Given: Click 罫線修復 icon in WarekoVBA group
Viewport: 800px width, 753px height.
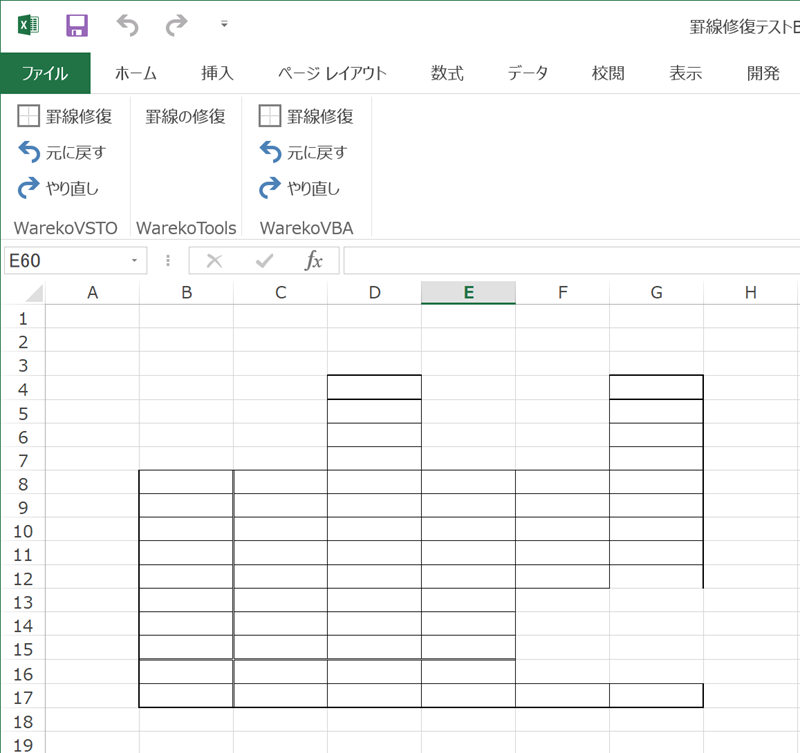Looking at the screenshot, I should click(270, 117).
